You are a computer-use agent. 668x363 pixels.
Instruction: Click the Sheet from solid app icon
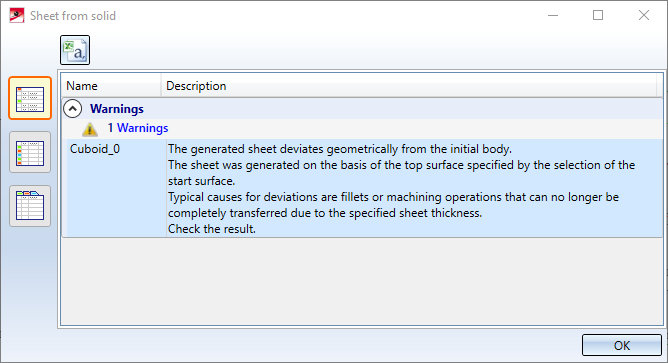[x=17, y=16]
